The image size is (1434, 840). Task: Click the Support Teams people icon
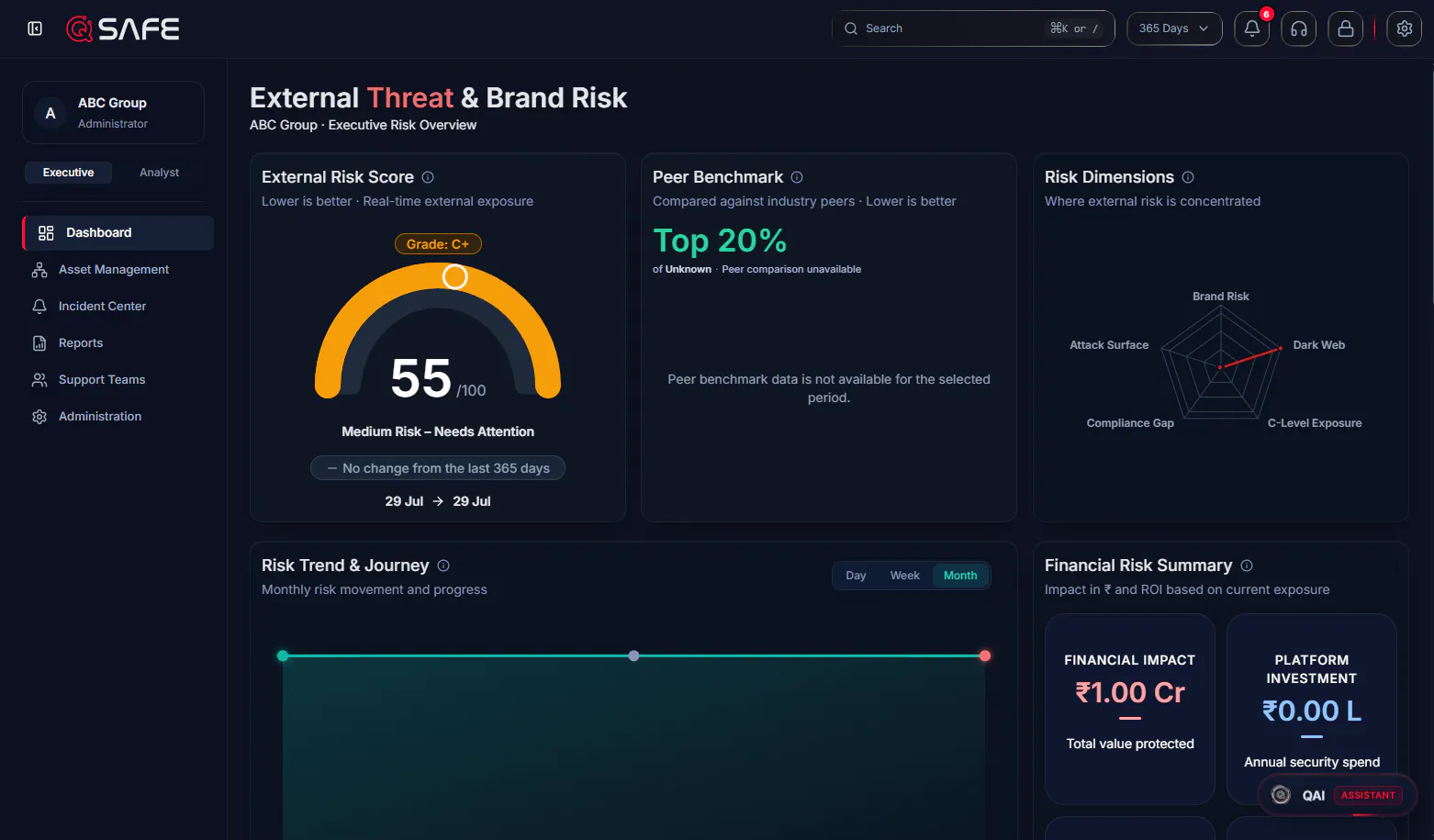(39, 380)
